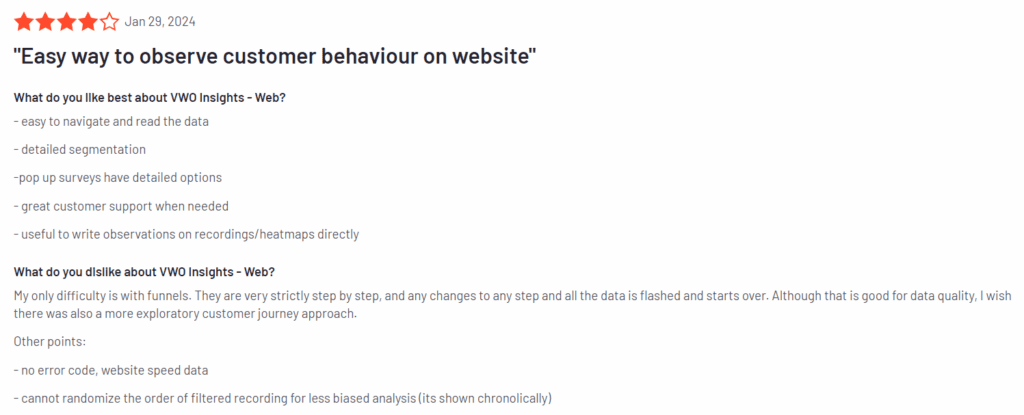Viewport: 1024px width, 415px height.
Task: Click the fourth filled star rating
Action: [88, 21]
